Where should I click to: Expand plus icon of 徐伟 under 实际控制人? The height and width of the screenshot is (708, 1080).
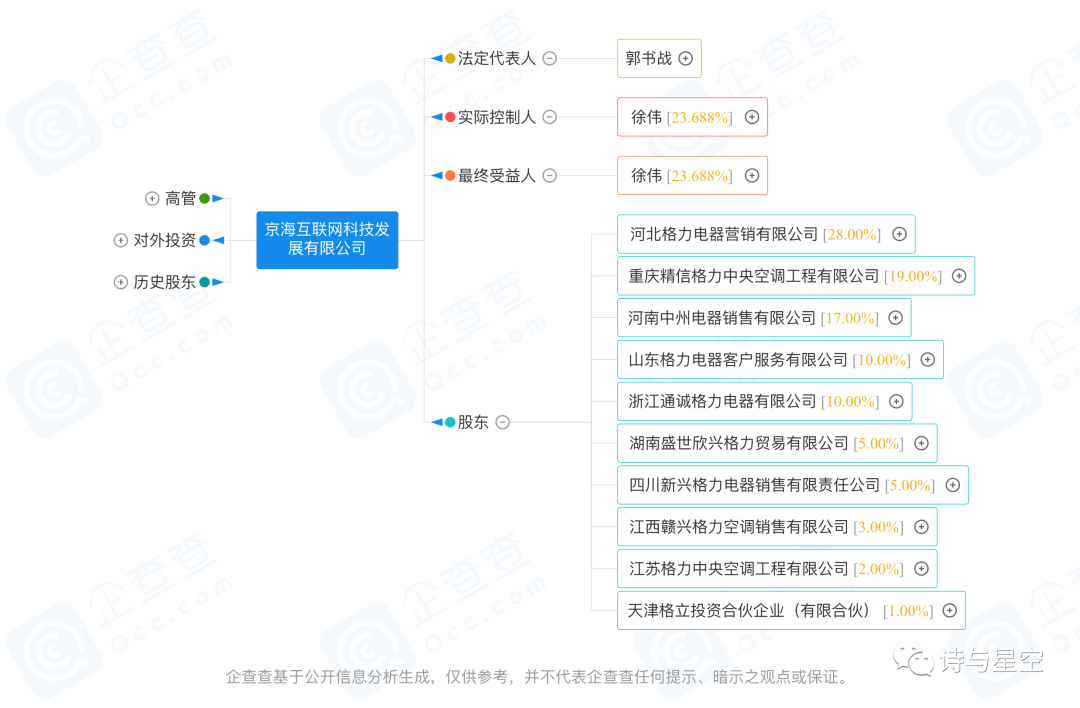(752, 117)
